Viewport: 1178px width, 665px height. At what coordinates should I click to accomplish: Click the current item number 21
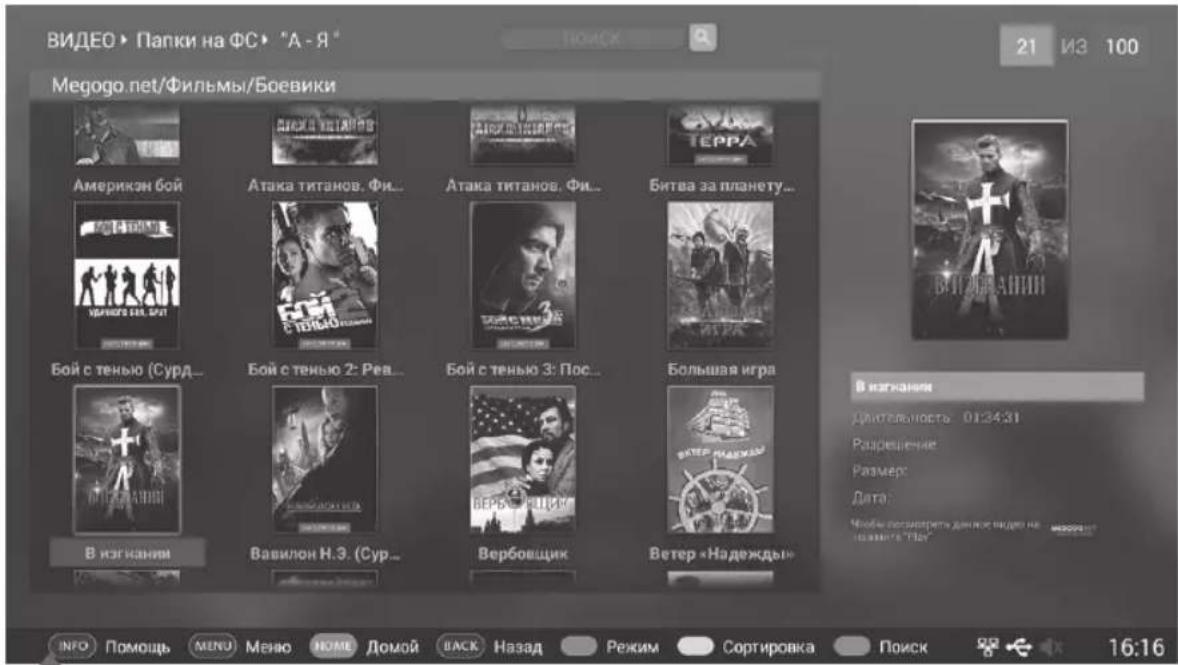pos(1026,47)
